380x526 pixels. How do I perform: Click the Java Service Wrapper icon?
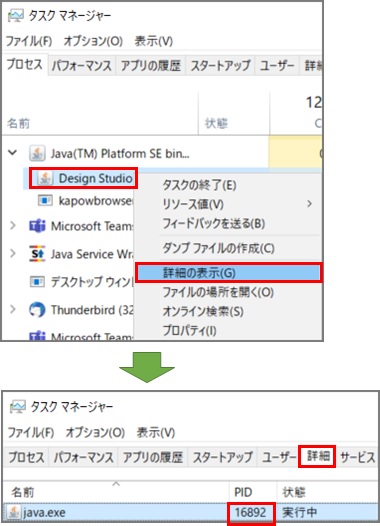pos(37,254)
